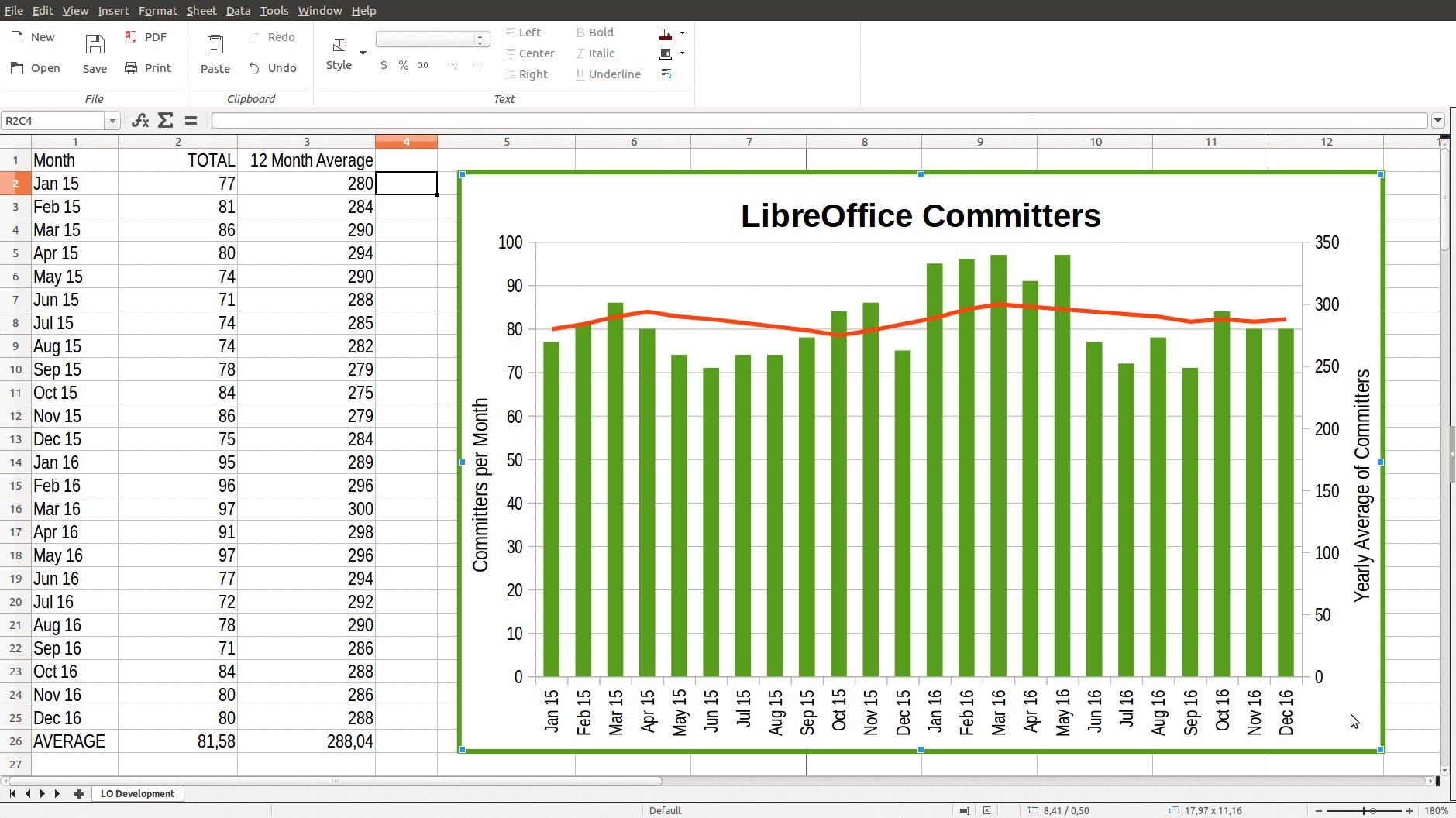The height and width of the screenshot is (818, 1456).
Task: Go to next sheet tab arrow
Action: 42,793
